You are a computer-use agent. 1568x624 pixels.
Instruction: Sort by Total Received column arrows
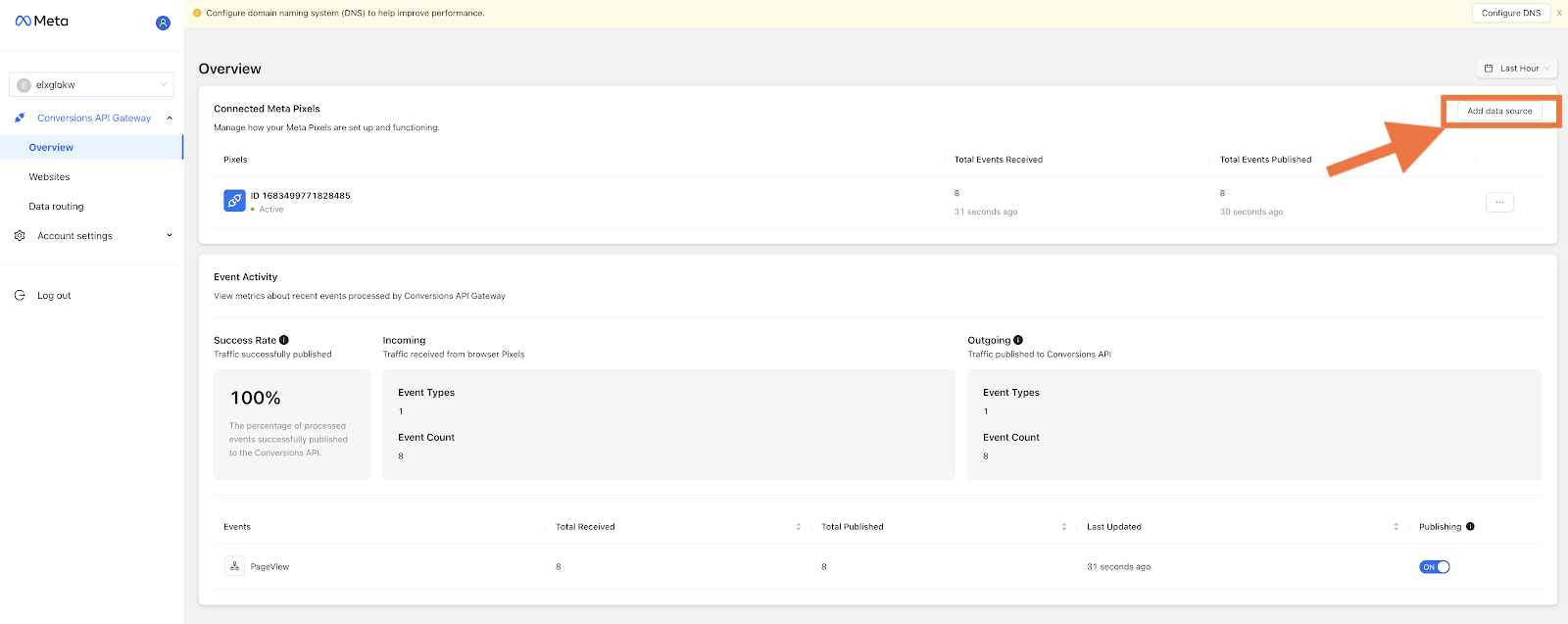point(798,527)
